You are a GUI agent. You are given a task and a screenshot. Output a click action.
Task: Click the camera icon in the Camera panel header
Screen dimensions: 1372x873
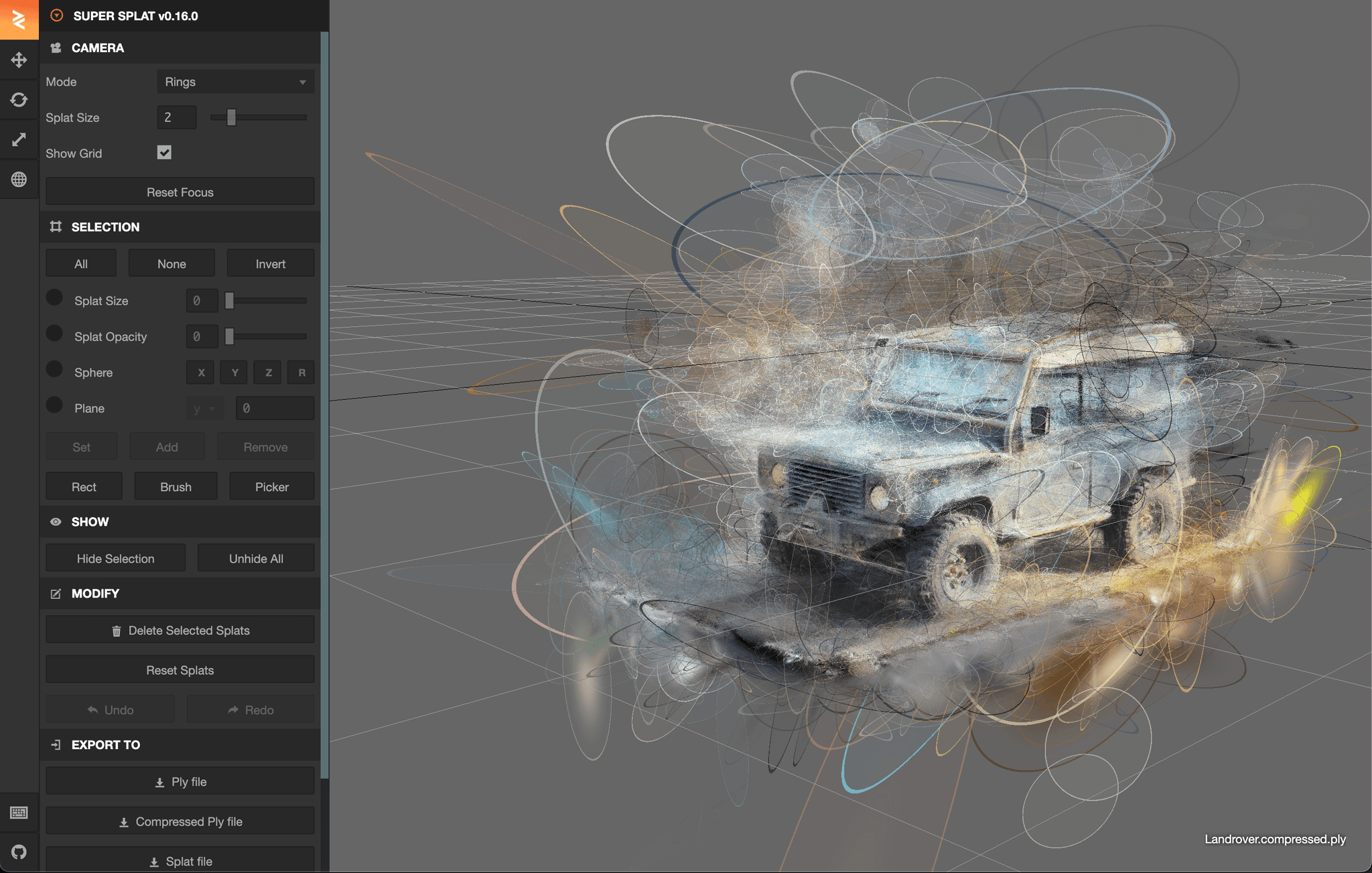click(x=57, y=48)
